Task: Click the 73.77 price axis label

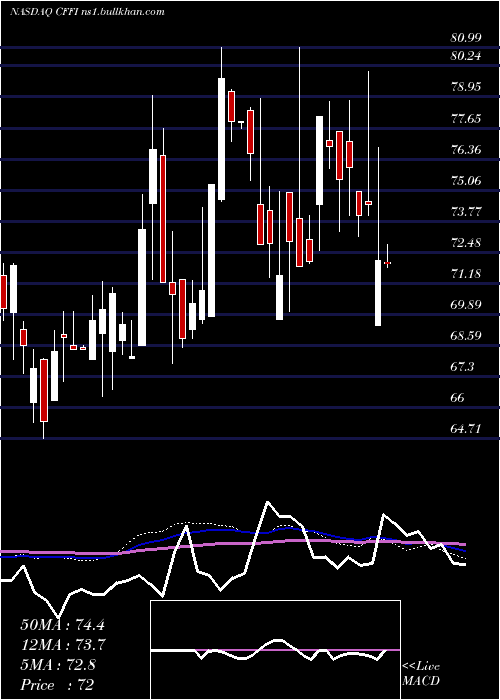Action: 466,212
